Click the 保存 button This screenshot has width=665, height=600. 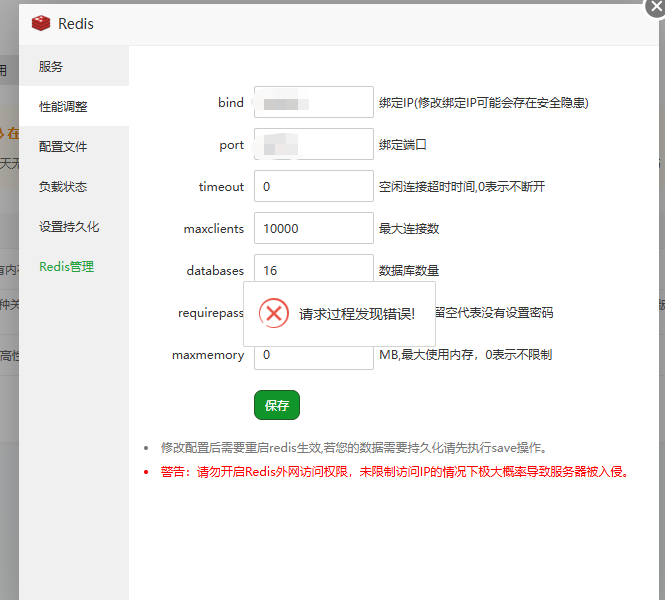click(277, 405)
